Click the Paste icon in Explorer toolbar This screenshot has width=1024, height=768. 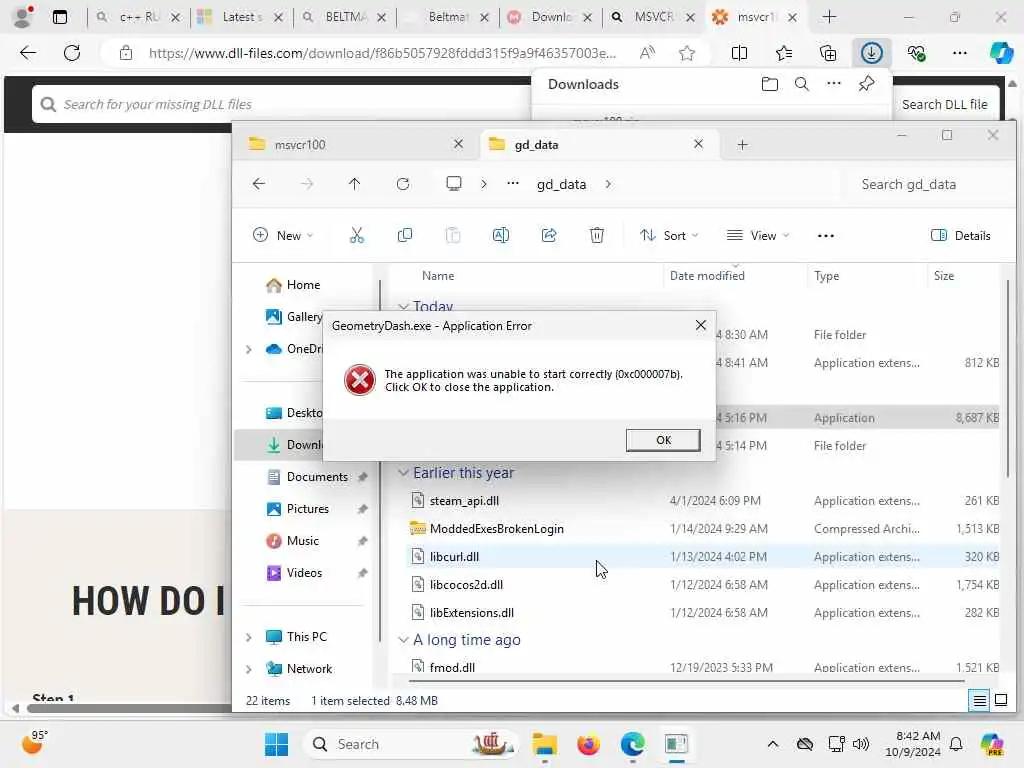click(453, 235)
